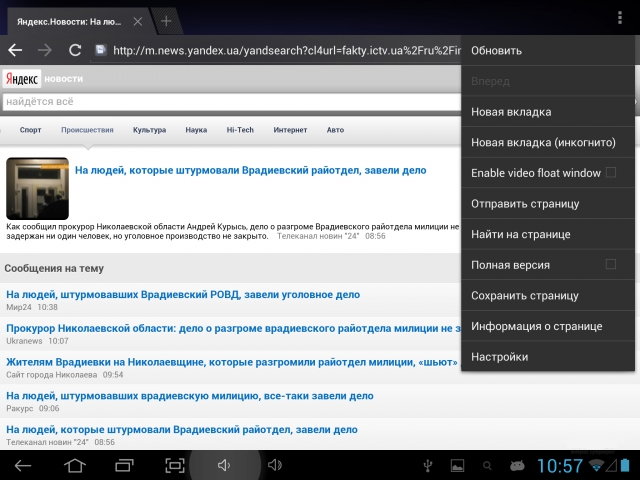640x480 pixels.
Task: Tap the Yandex search input field
Action: [230, 101]
